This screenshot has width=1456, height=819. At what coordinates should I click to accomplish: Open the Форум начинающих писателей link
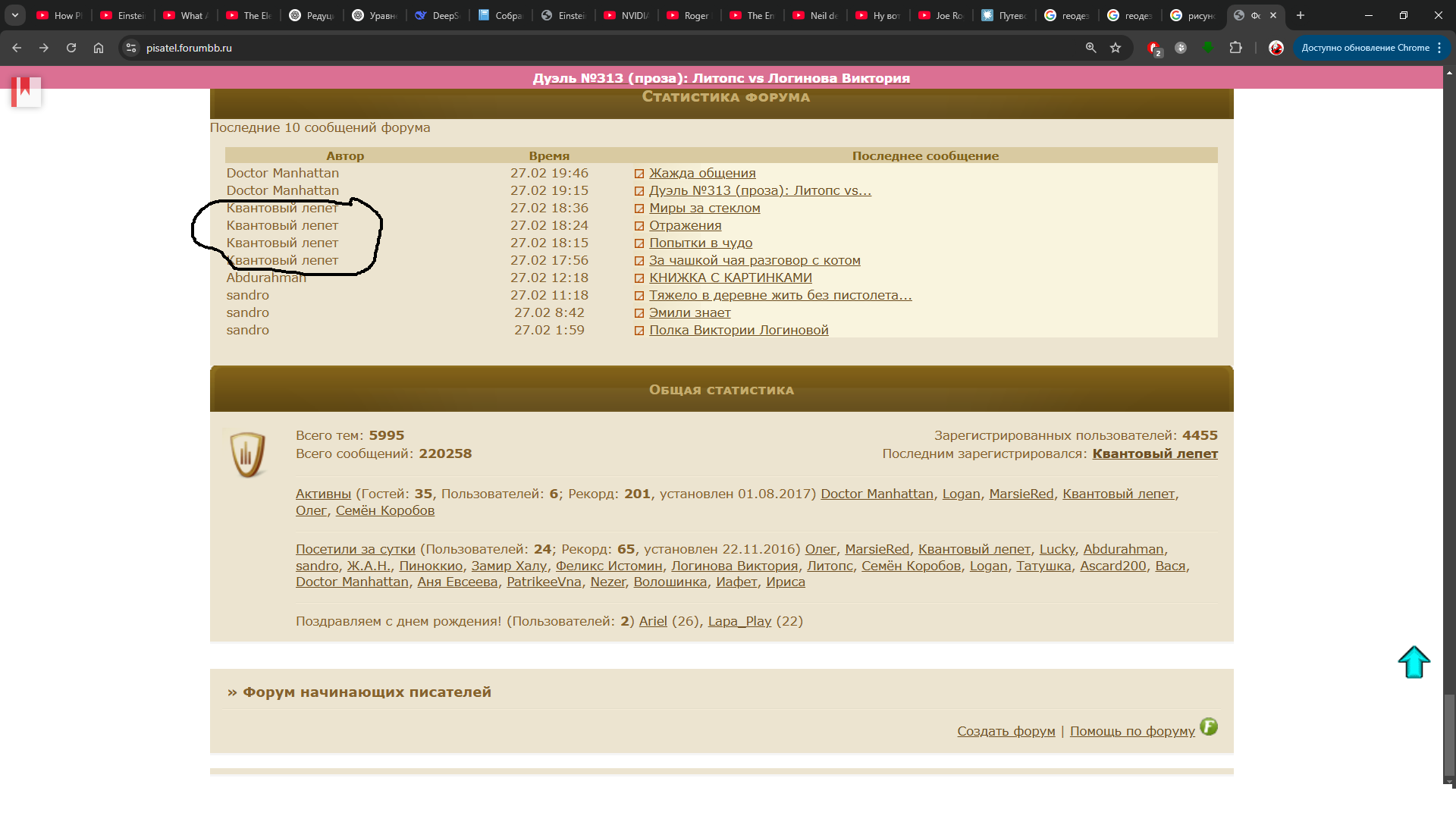tap(367, 692)
